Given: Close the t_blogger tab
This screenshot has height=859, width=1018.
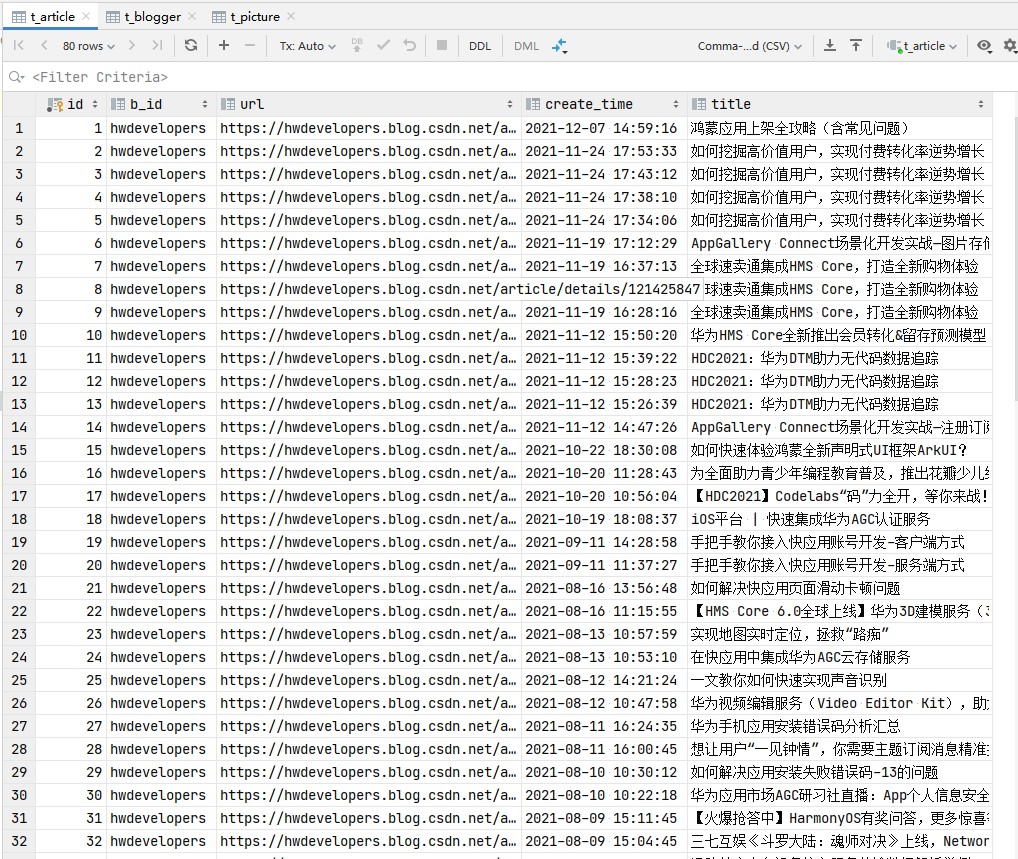Looking at the screenshot, I should click(192, 16).
